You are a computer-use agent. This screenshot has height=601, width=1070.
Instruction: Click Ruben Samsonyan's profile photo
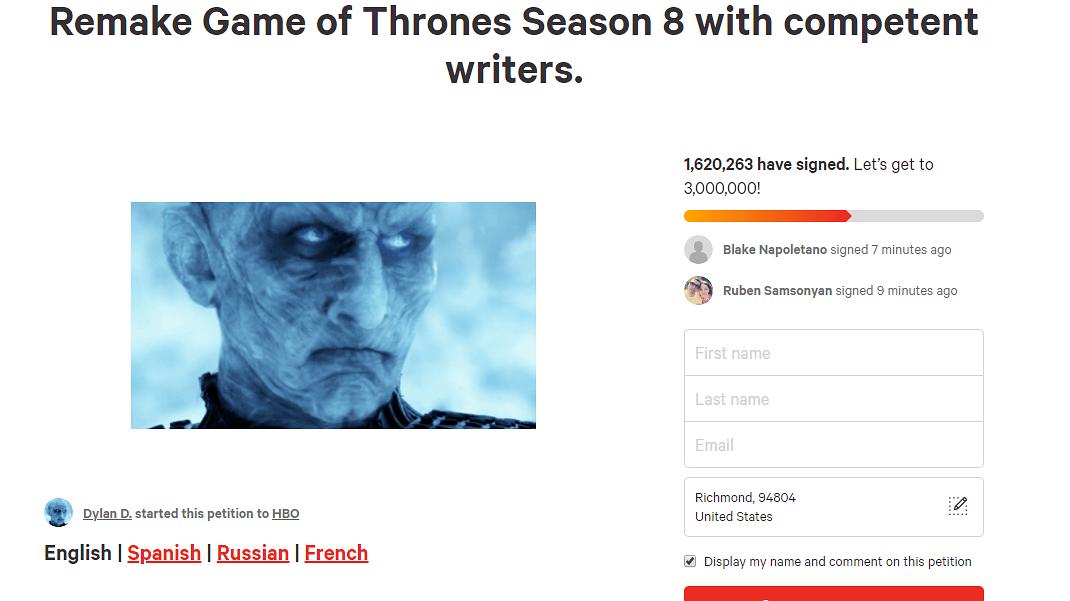pos(698,291)
